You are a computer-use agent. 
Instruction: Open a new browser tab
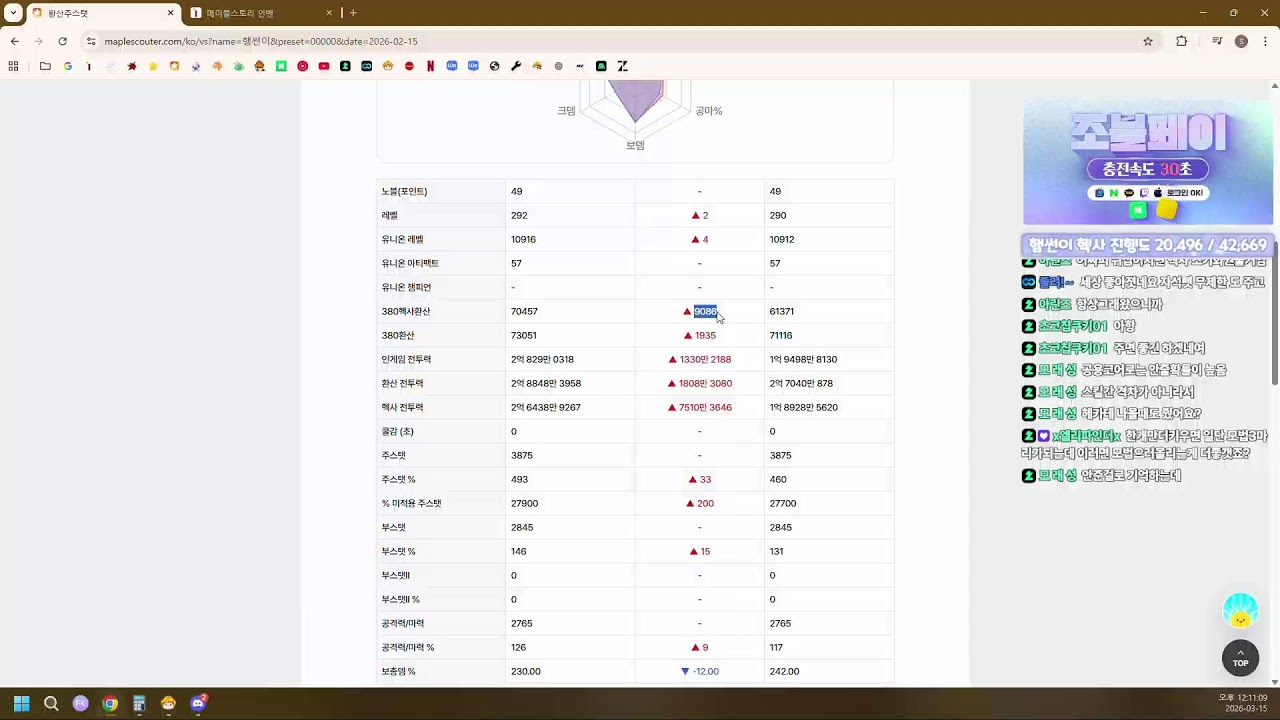[353, 13]
